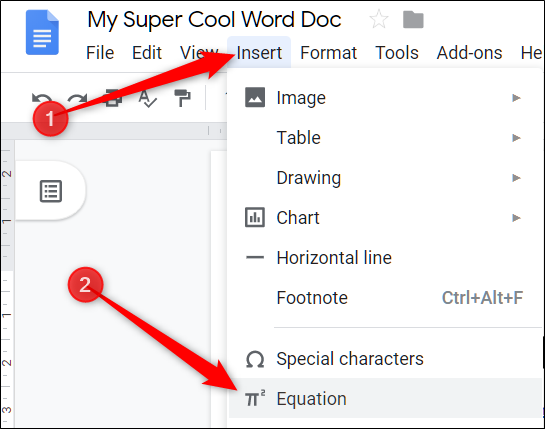Open the Format menu
The width and height of the screenshot is (545, 429).
(x=328, y=53)
